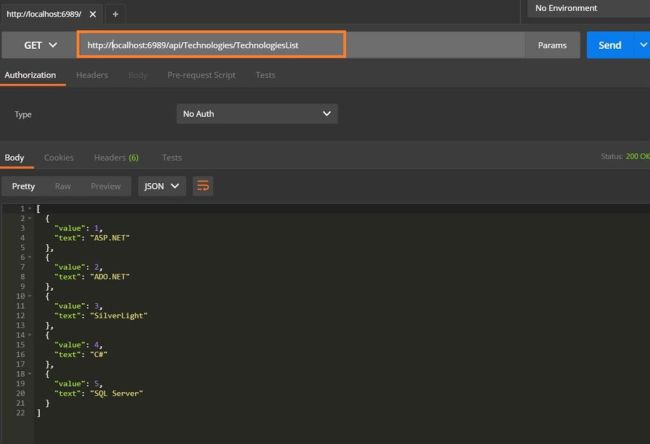650x444 pixels.
Task: Expand the Send button arrow options
Action: [642, 45]
